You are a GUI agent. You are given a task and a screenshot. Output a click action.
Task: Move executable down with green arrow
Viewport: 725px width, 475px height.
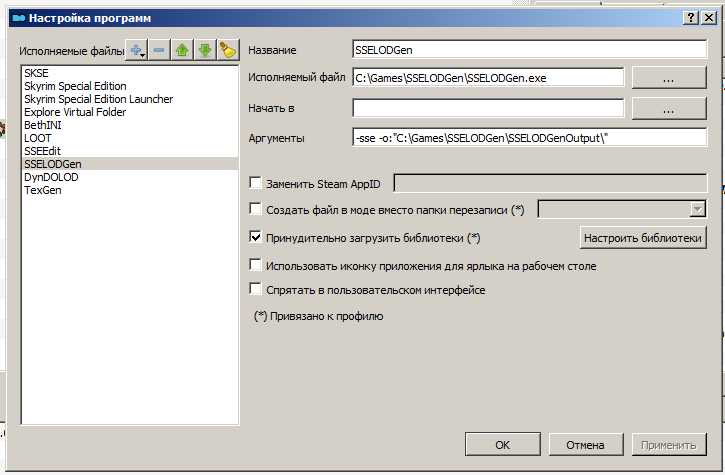pos(205,50)
